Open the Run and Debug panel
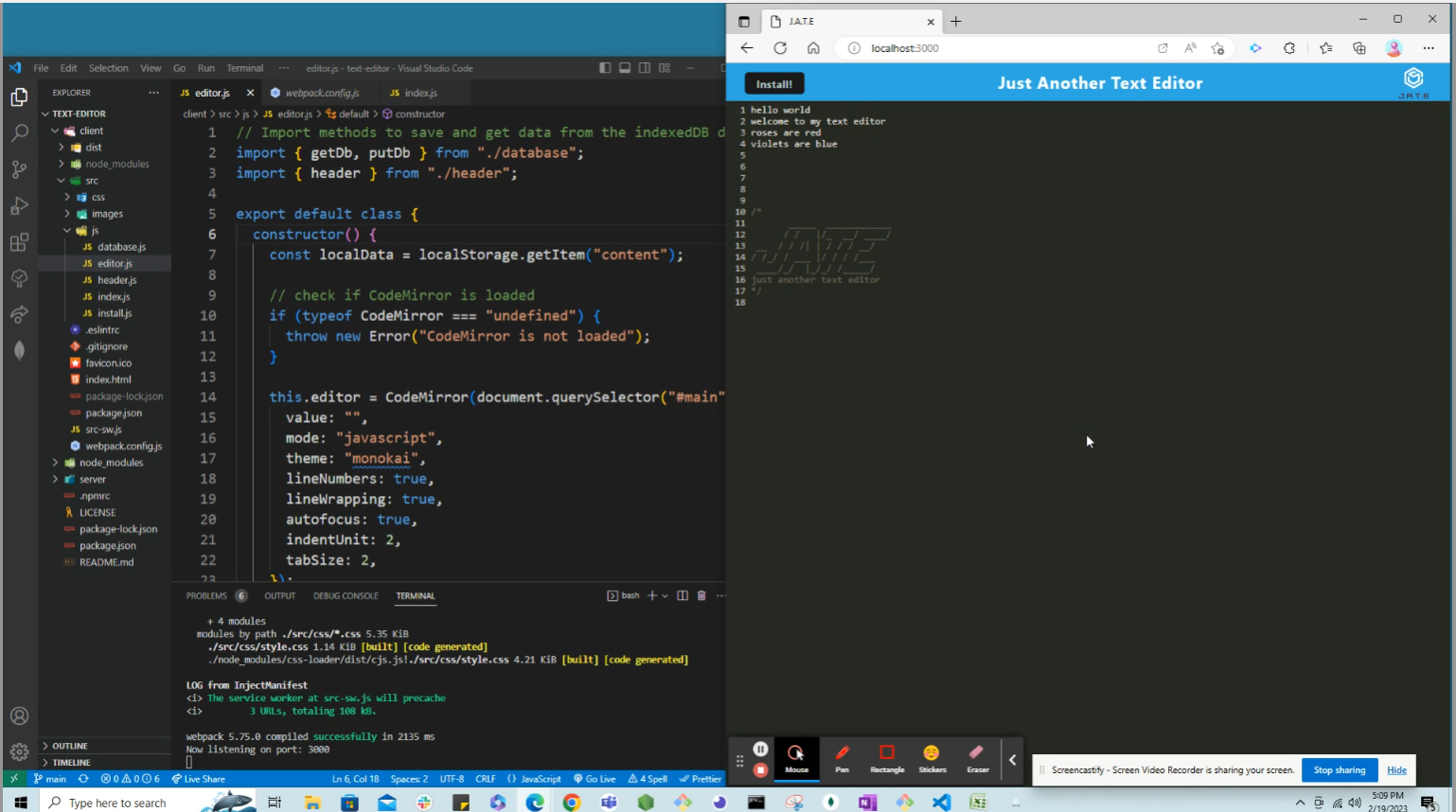 pos(19,205)
